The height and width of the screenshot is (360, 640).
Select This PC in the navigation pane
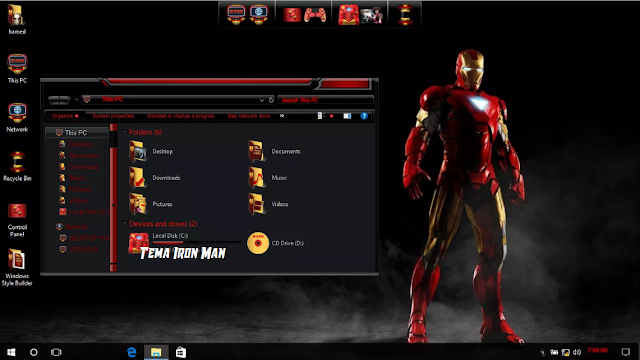[x=77, y=133]
